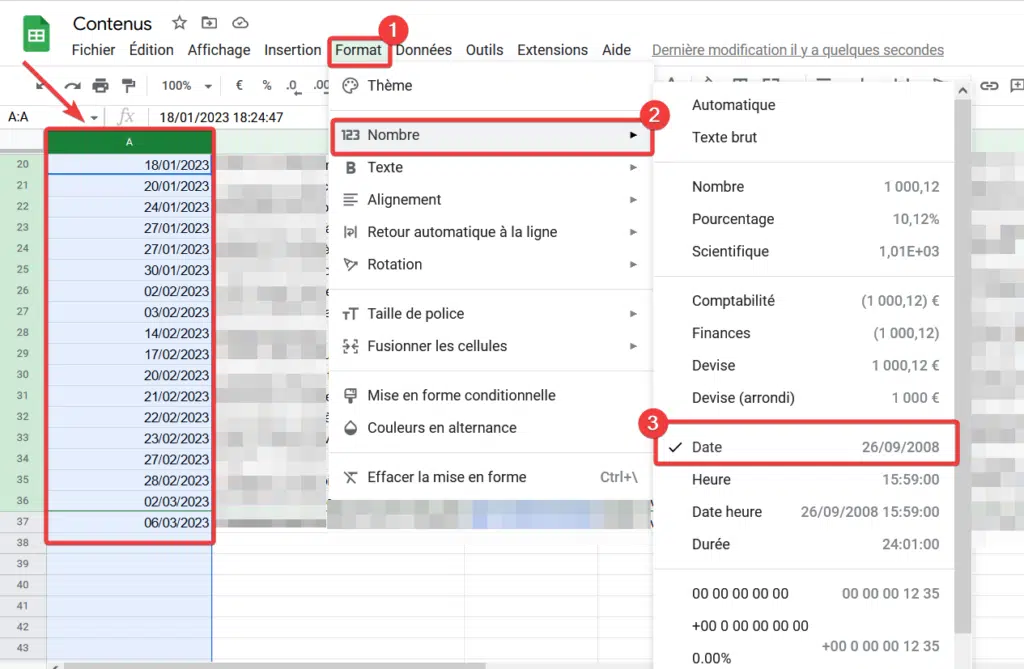Select the Texte brut format

pyautogui.click(x=724, y=137)
